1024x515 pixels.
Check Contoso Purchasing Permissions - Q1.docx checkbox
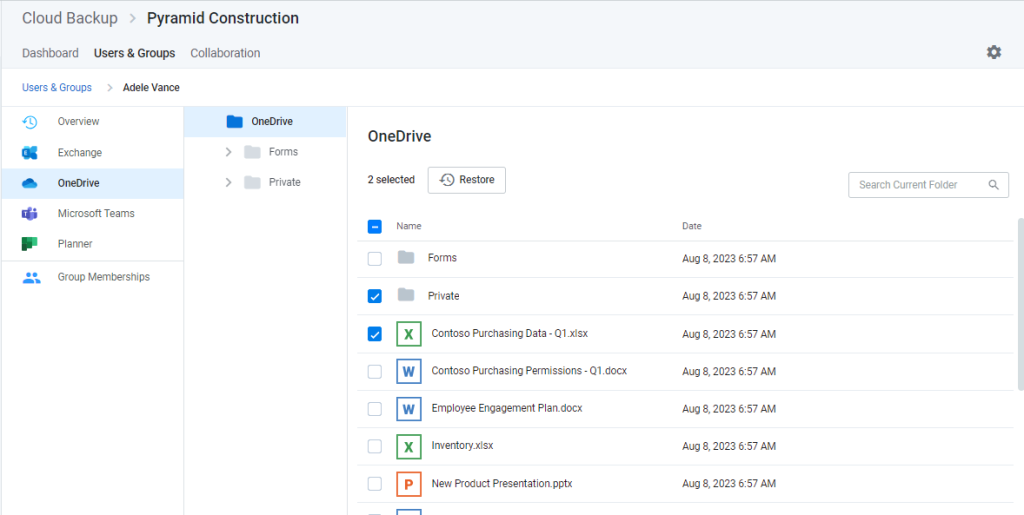375,371
